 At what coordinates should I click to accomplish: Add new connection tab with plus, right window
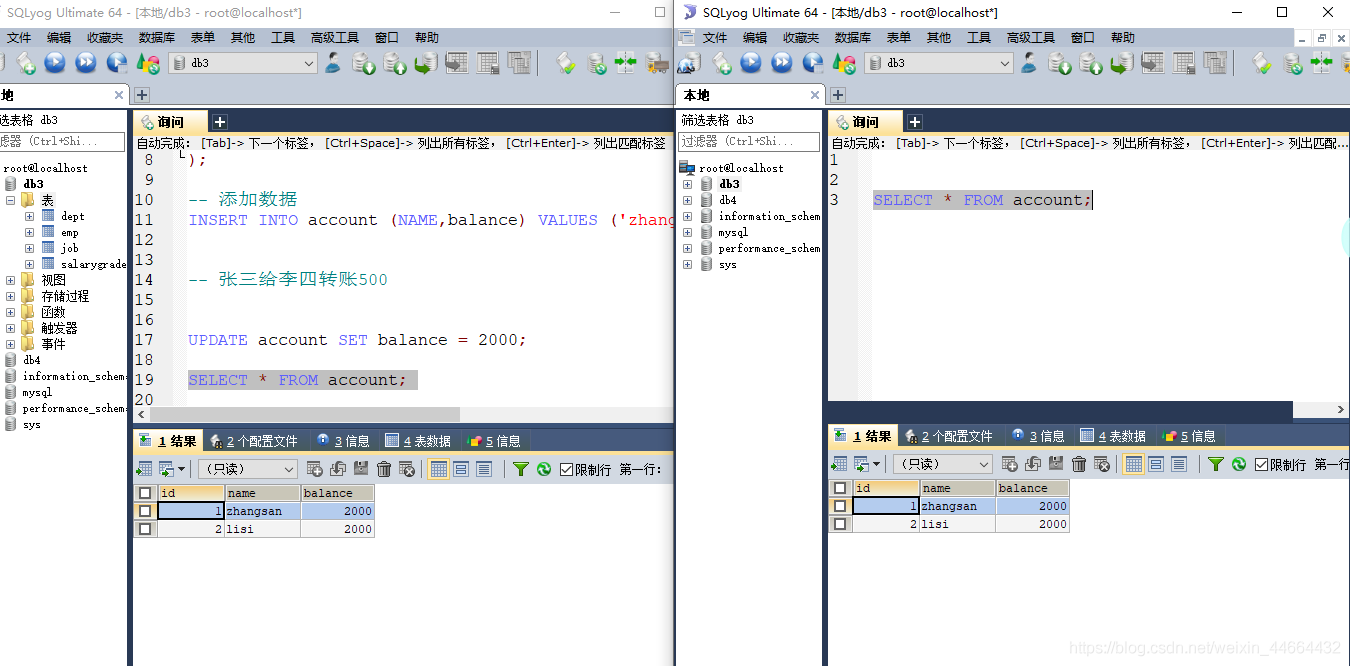pyautogui.click(x=838, y=95)
